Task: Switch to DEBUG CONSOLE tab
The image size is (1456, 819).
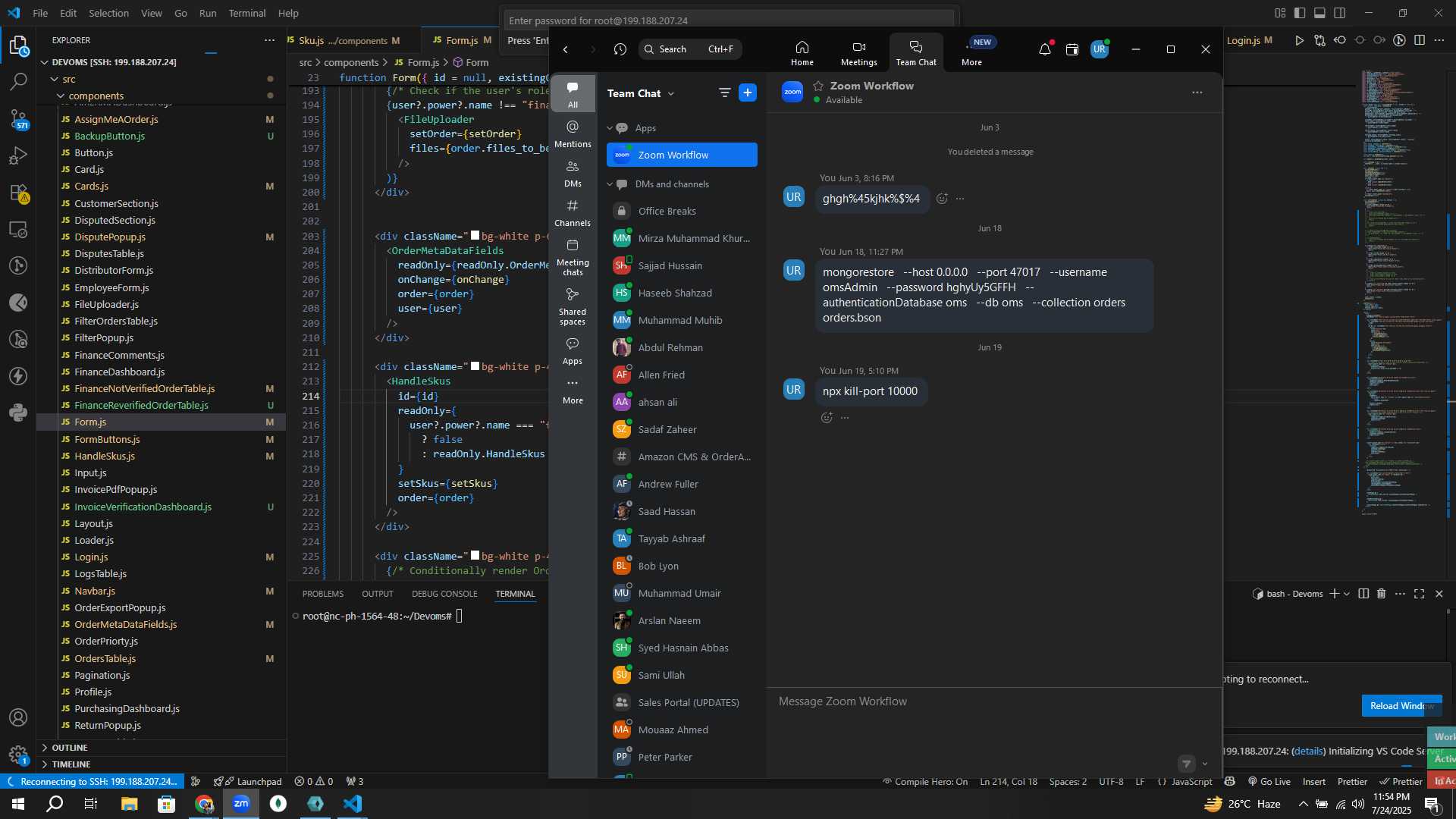Action: [x=444, y=594]
